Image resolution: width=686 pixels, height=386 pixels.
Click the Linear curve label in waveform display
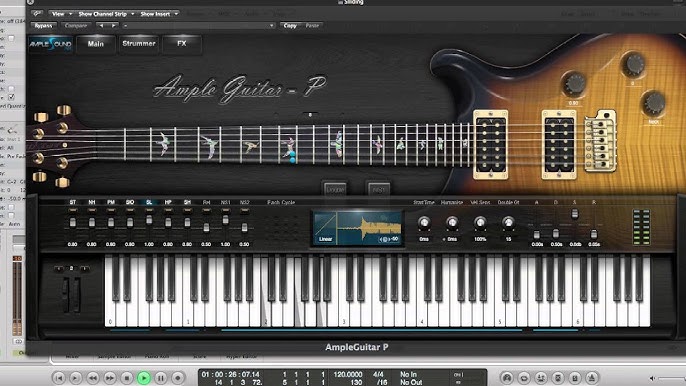click(325, 239)
